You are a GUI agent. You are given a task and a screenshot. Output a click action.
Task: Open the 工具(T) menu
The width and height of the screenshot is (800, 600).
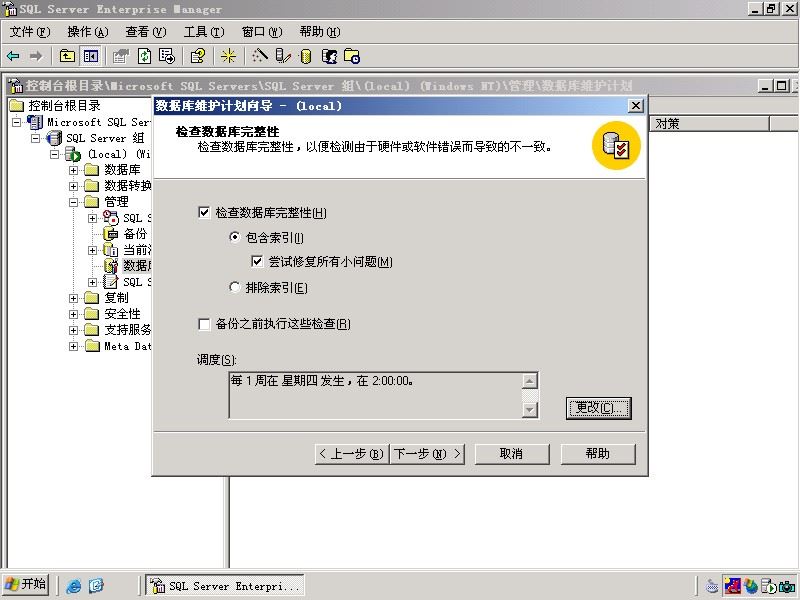click(x=204, y=32)
